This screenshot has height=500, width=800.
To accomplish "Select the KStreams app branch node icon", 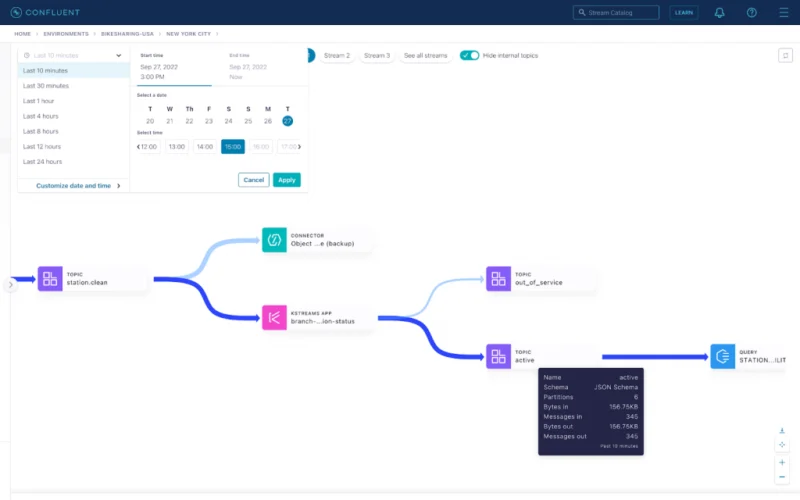I will pos(274,317).
